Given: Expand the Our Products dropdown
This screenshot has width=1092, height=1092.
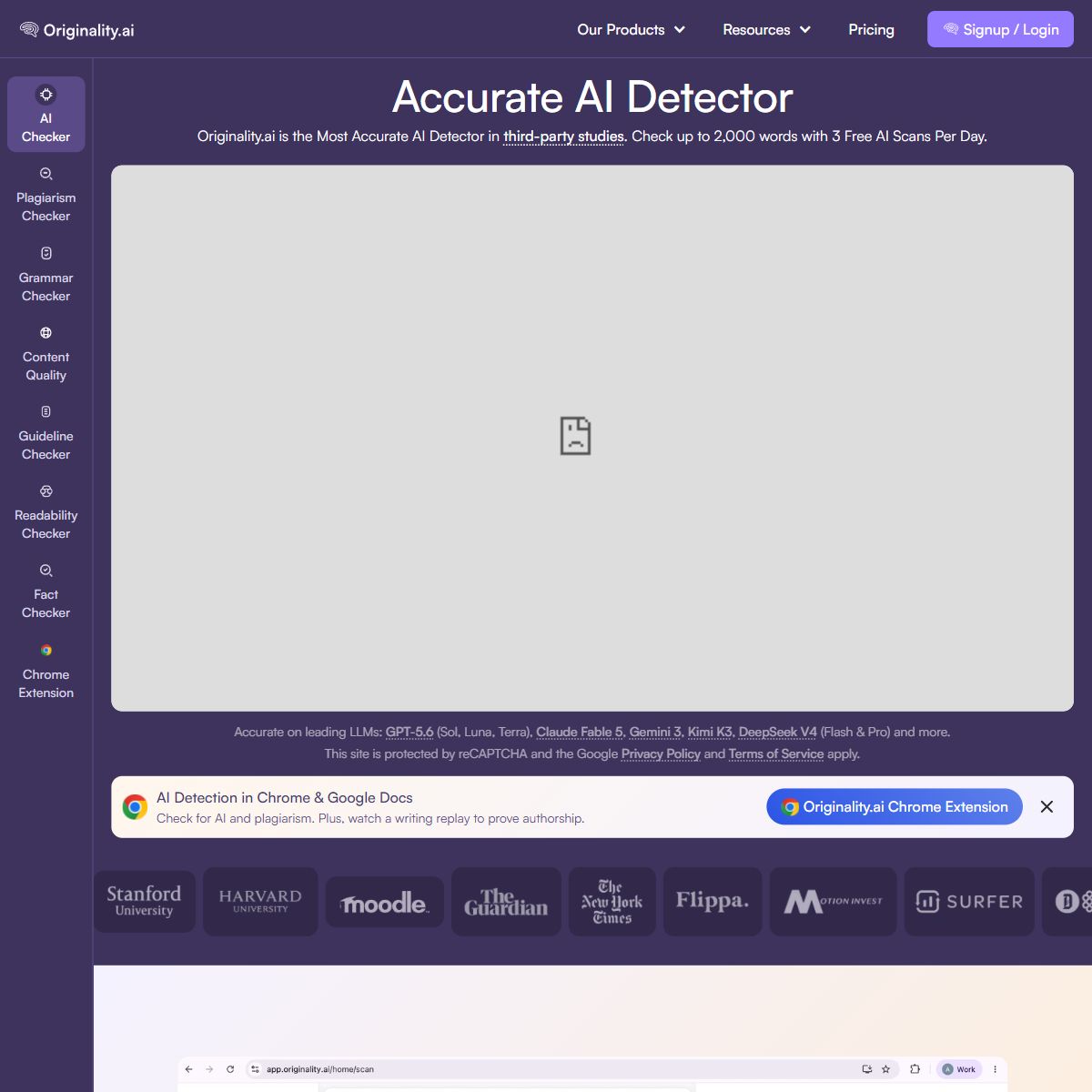Looking at the screenshot, I should (631, 30).
